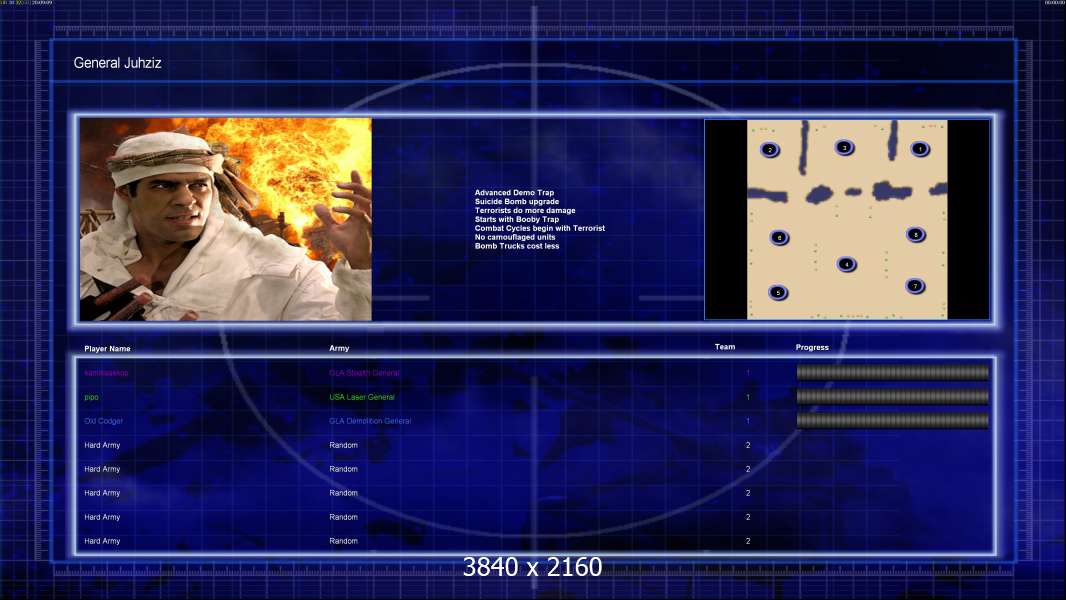
Task: Click 'Suicide Bomb upgrade' trait line
Action: tap(517, 202)
